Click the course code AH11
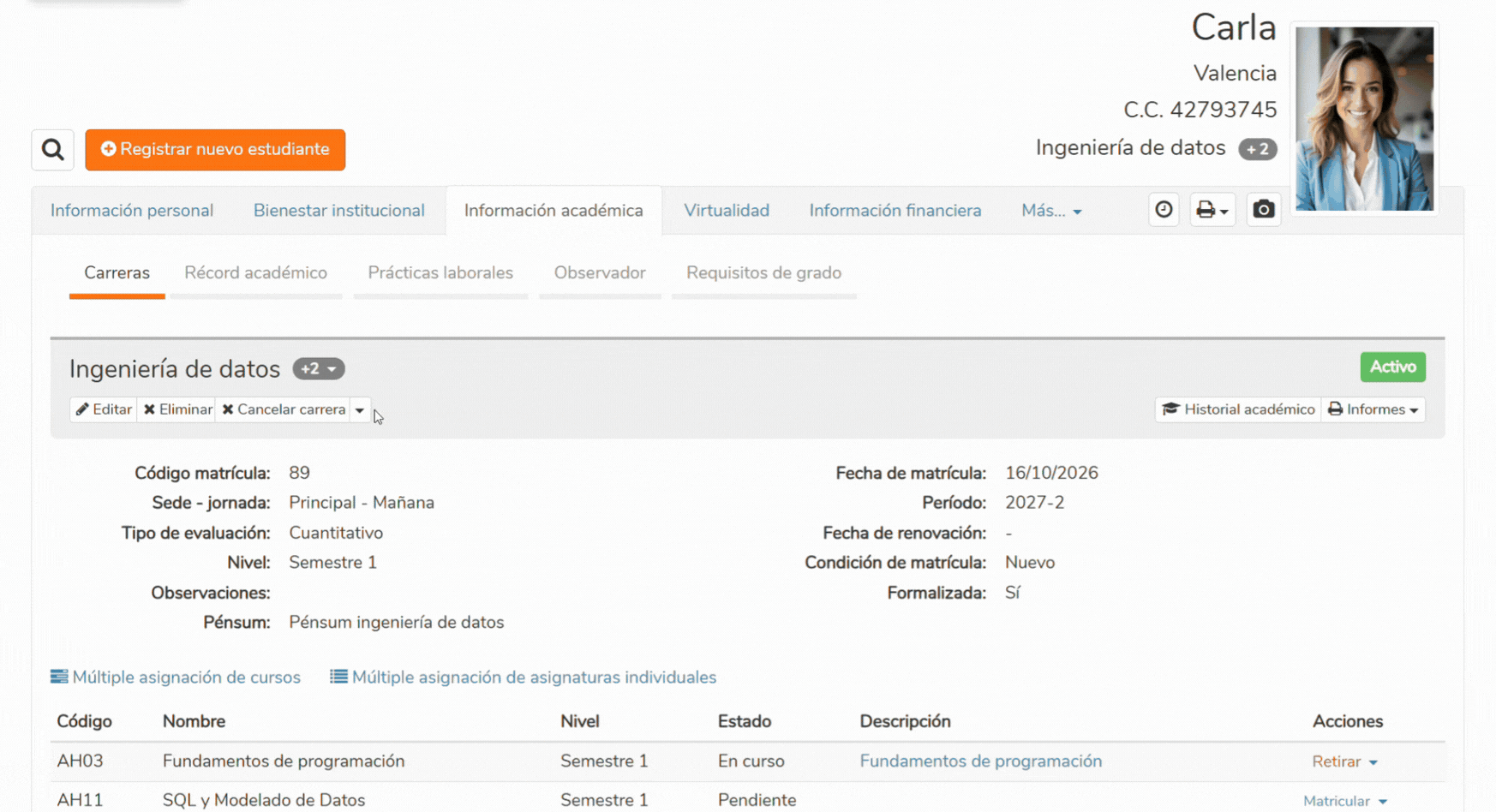Image resolution: width=1496 pixels, height=812 pixels. [81, 800]
